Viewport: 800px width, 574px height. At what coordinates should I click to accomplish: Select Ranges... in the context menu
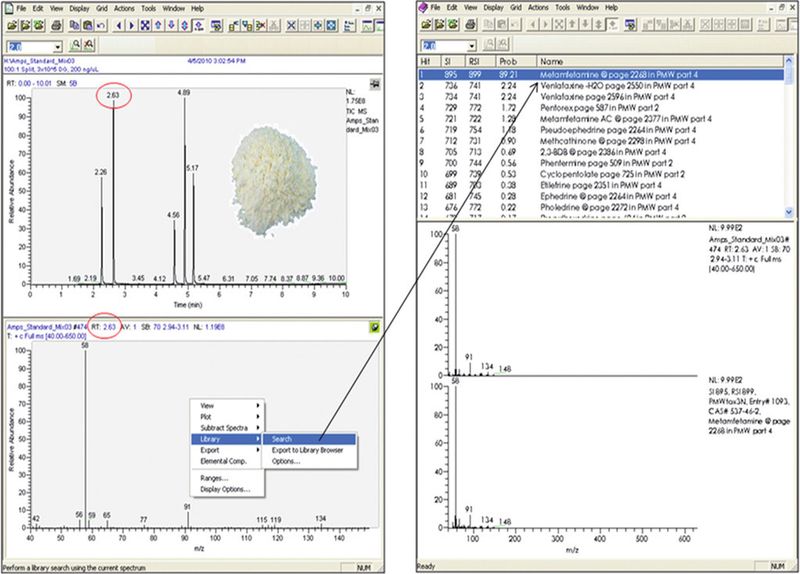(227, 479)
